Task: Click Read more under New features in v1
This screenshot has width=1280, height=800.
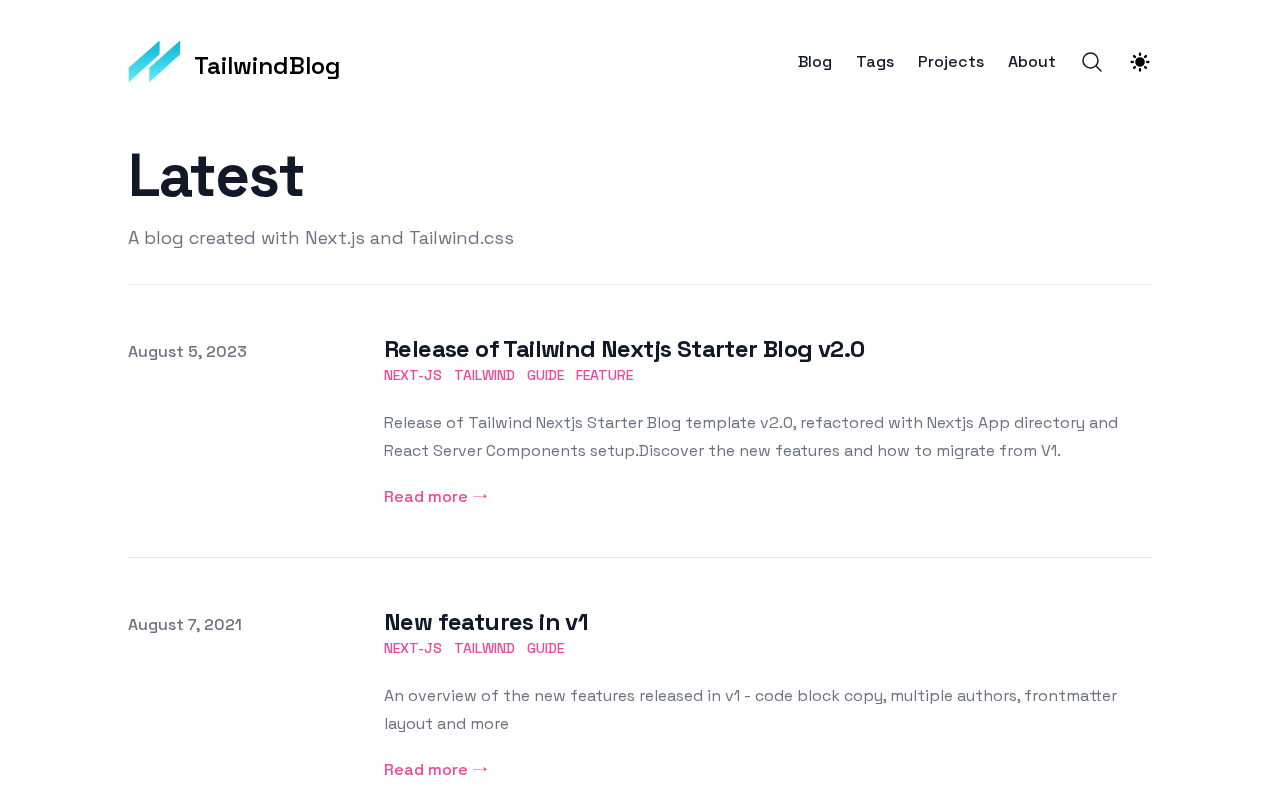Action: [x=436, y=770]
